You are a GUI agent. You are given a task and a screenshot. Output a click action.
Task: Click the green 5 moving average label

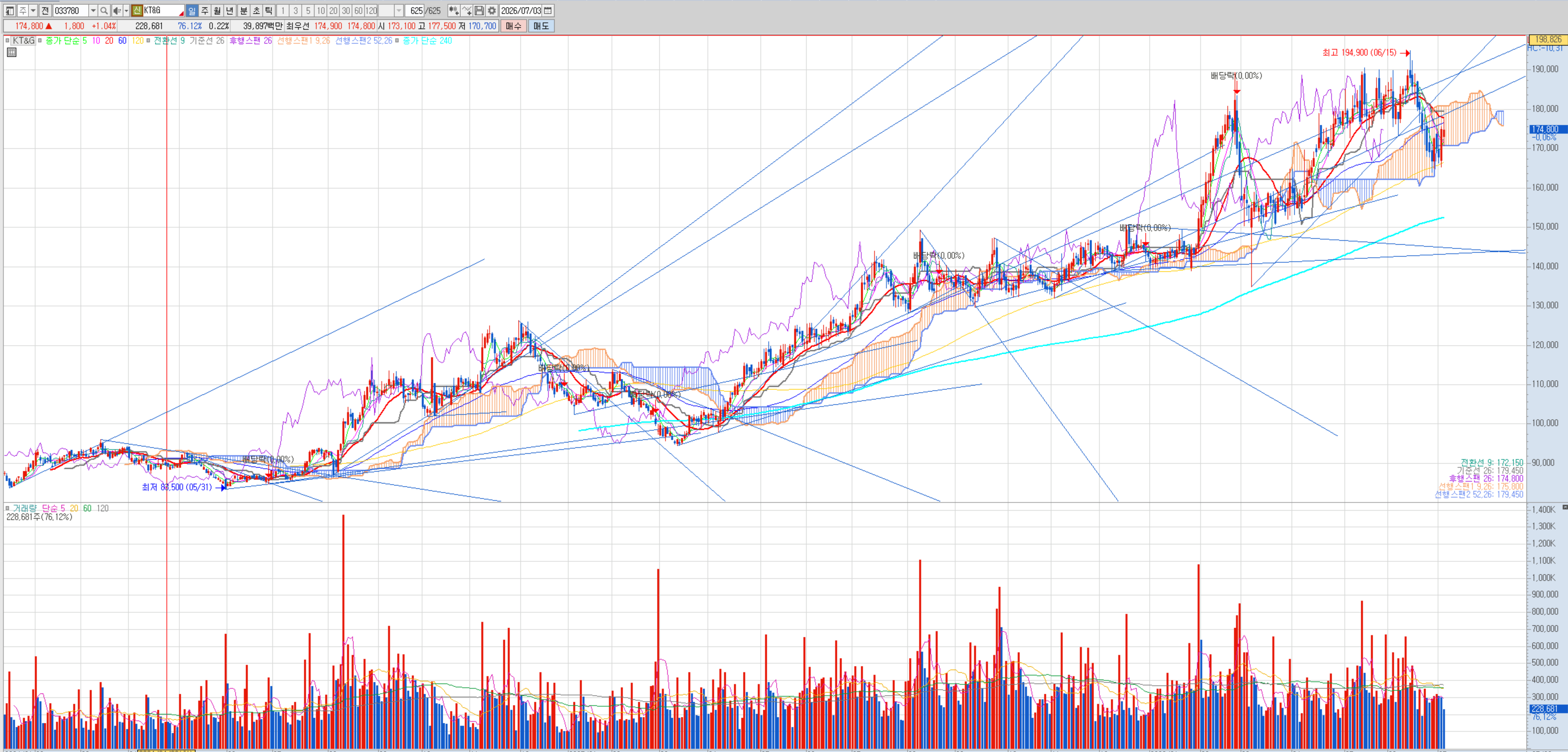[84, 41]
